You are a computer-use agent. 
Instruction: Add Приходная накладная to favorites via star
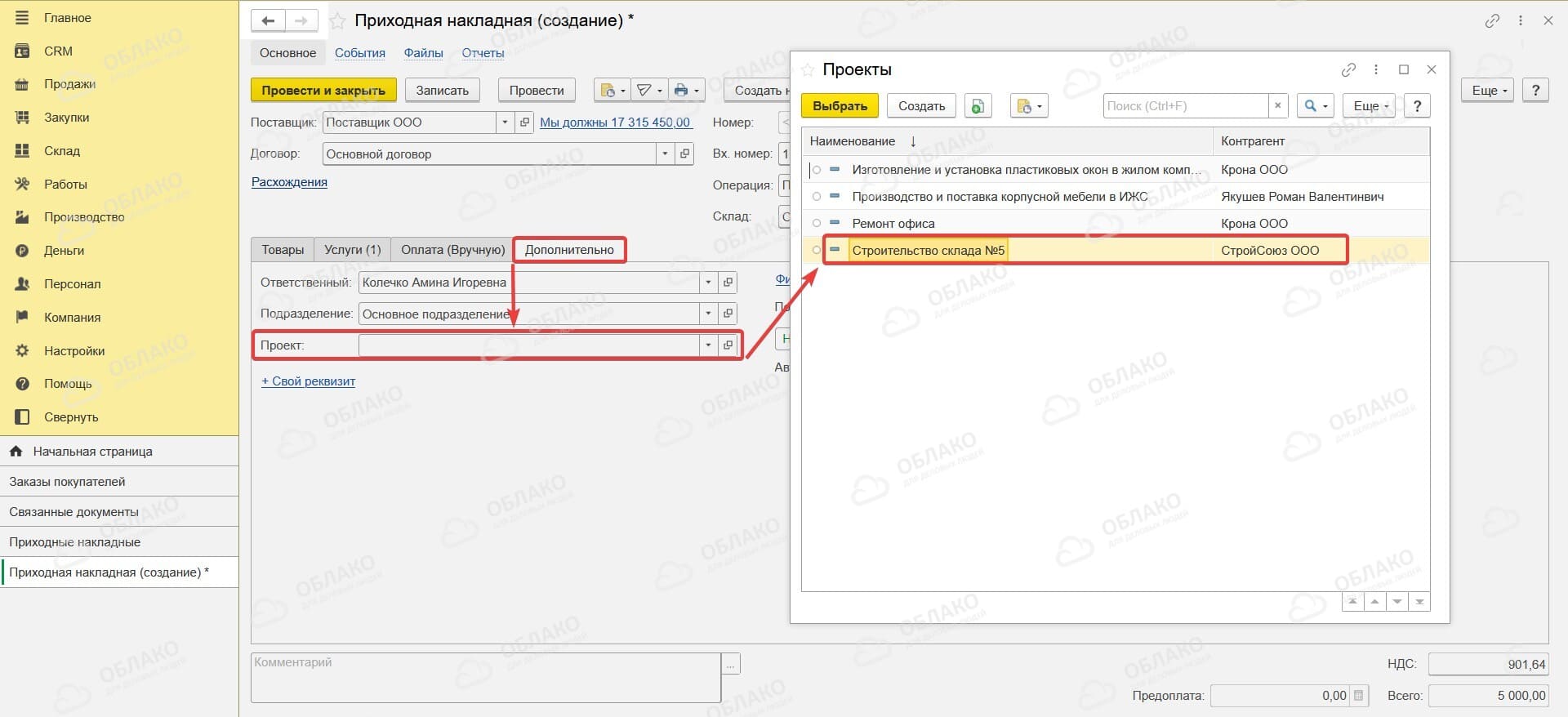point(336,21)
